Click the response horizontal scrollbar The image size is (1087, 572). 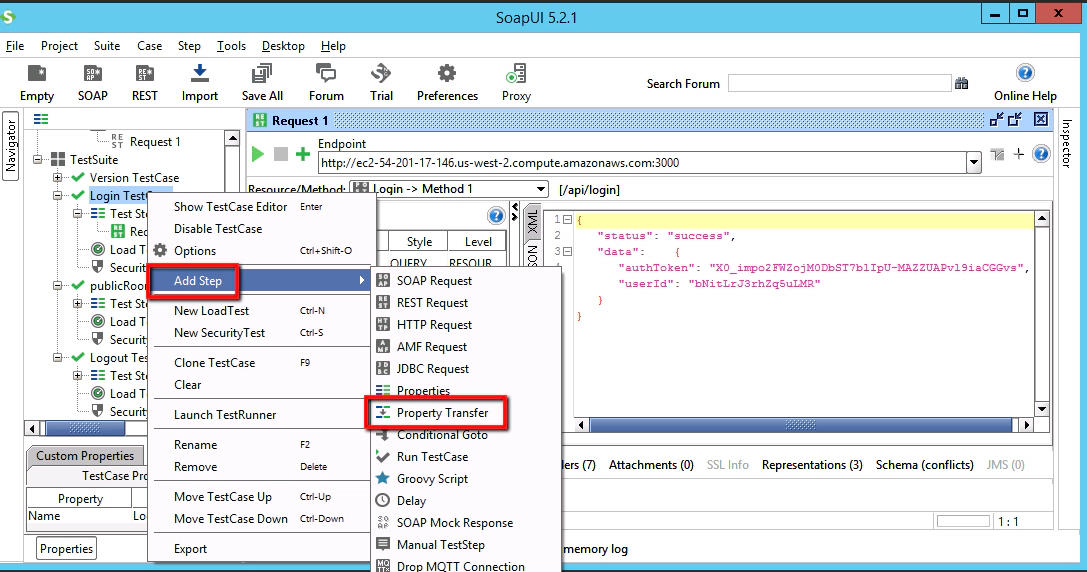(x=801, y=424)
